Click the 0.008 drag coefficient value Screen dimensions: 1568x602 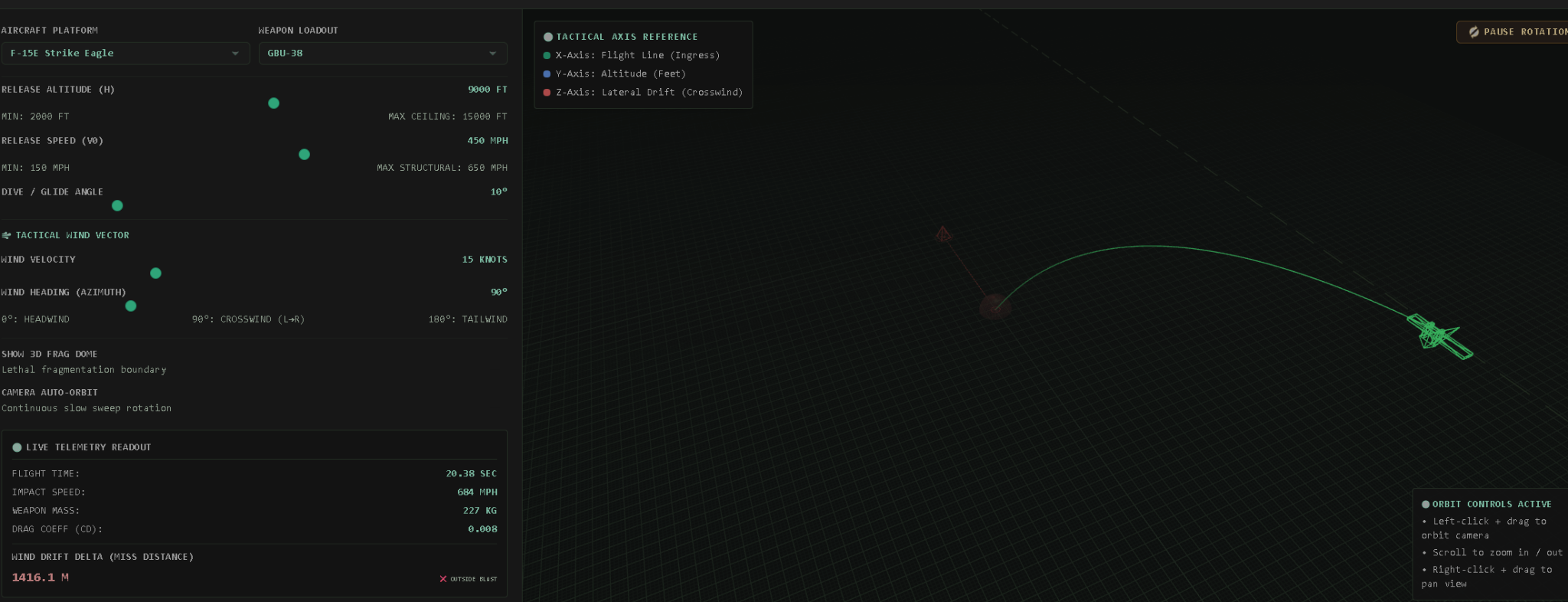click(482, 529)
